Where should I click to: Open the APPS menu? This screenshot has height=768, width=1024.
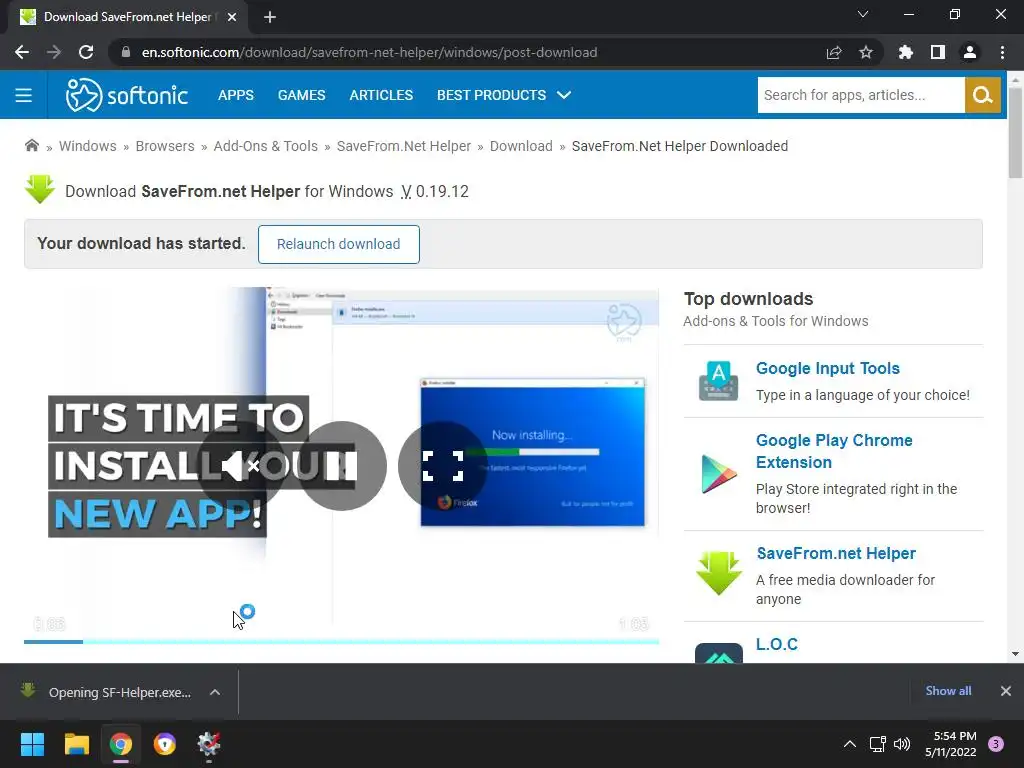click(x=236, y=95)
